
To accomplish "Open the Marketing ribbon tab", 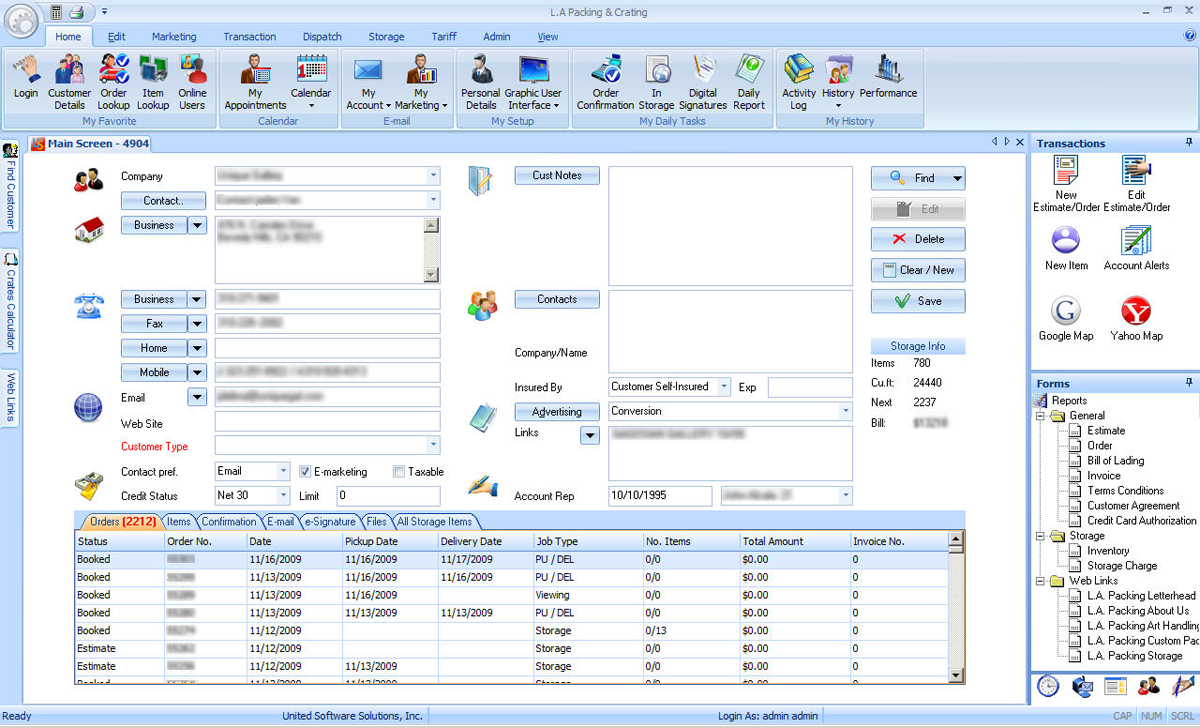I will tap(174, 37).
